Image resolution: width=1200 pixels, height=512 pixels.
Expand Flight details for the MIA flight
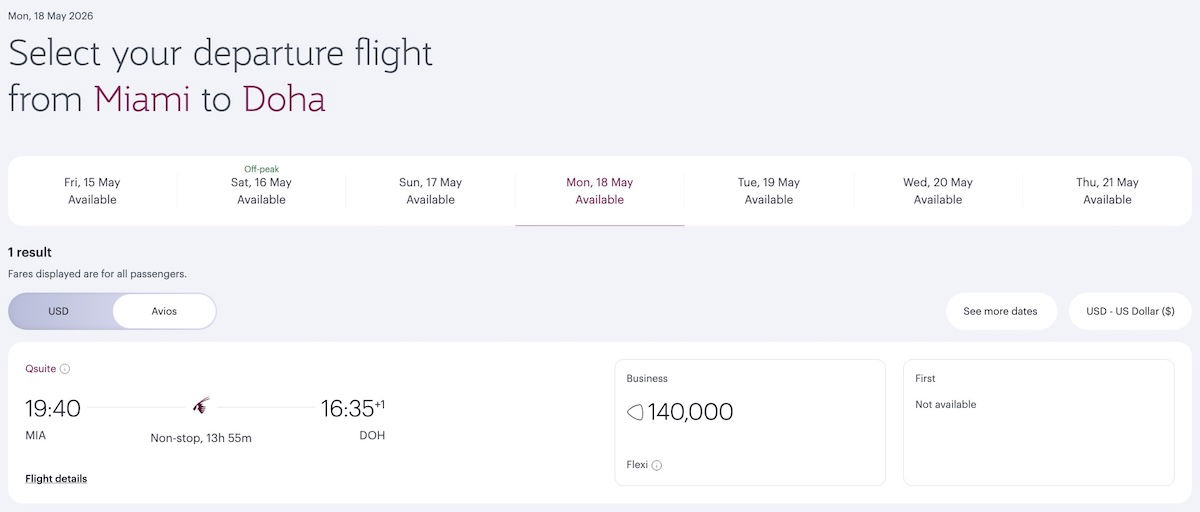(x=56, y=479)
